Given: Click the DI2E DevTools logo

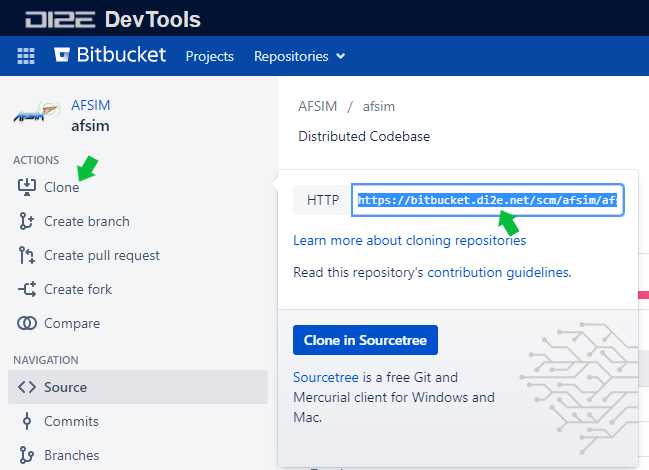Looking at the screenshot, I should tap(113, 19).
